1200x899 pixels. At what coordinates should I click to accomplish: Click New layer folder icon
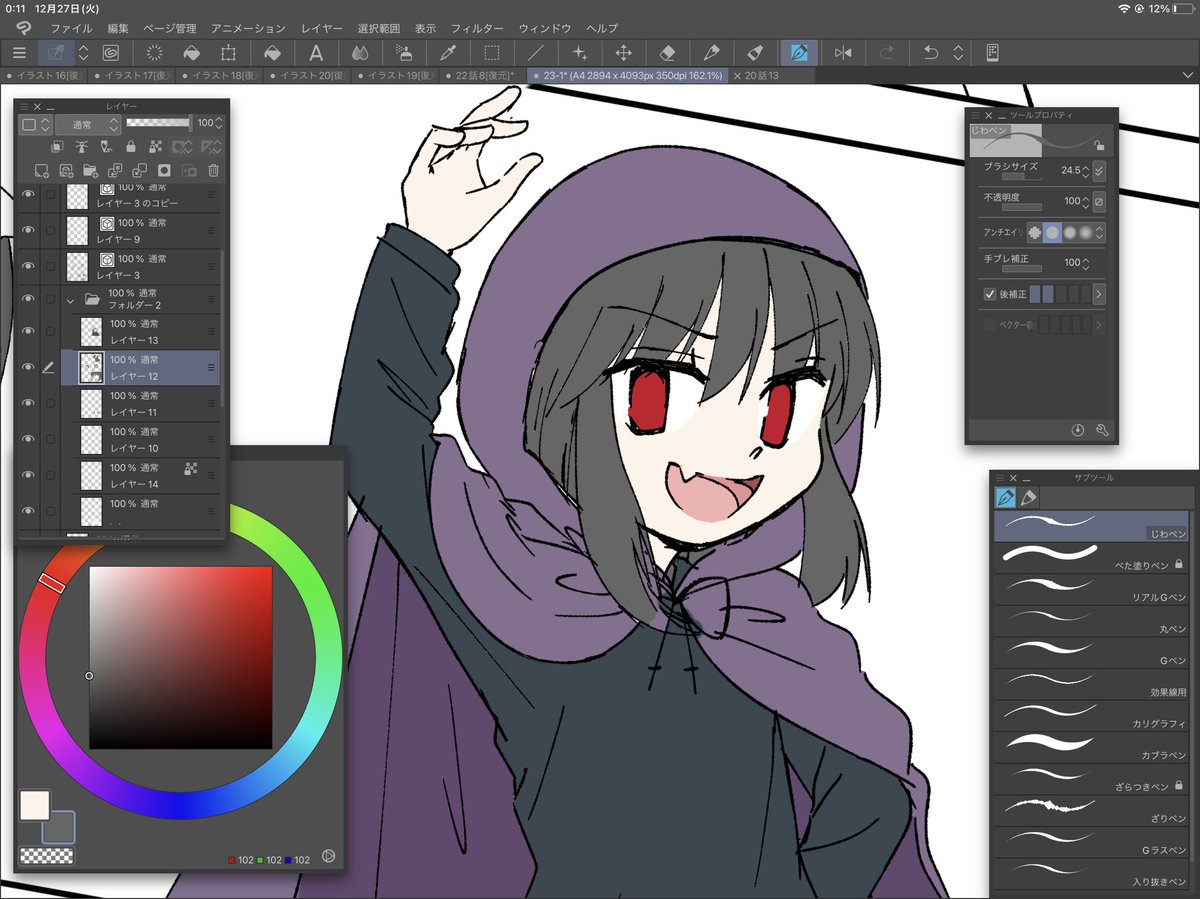click(x=90, y=171)
